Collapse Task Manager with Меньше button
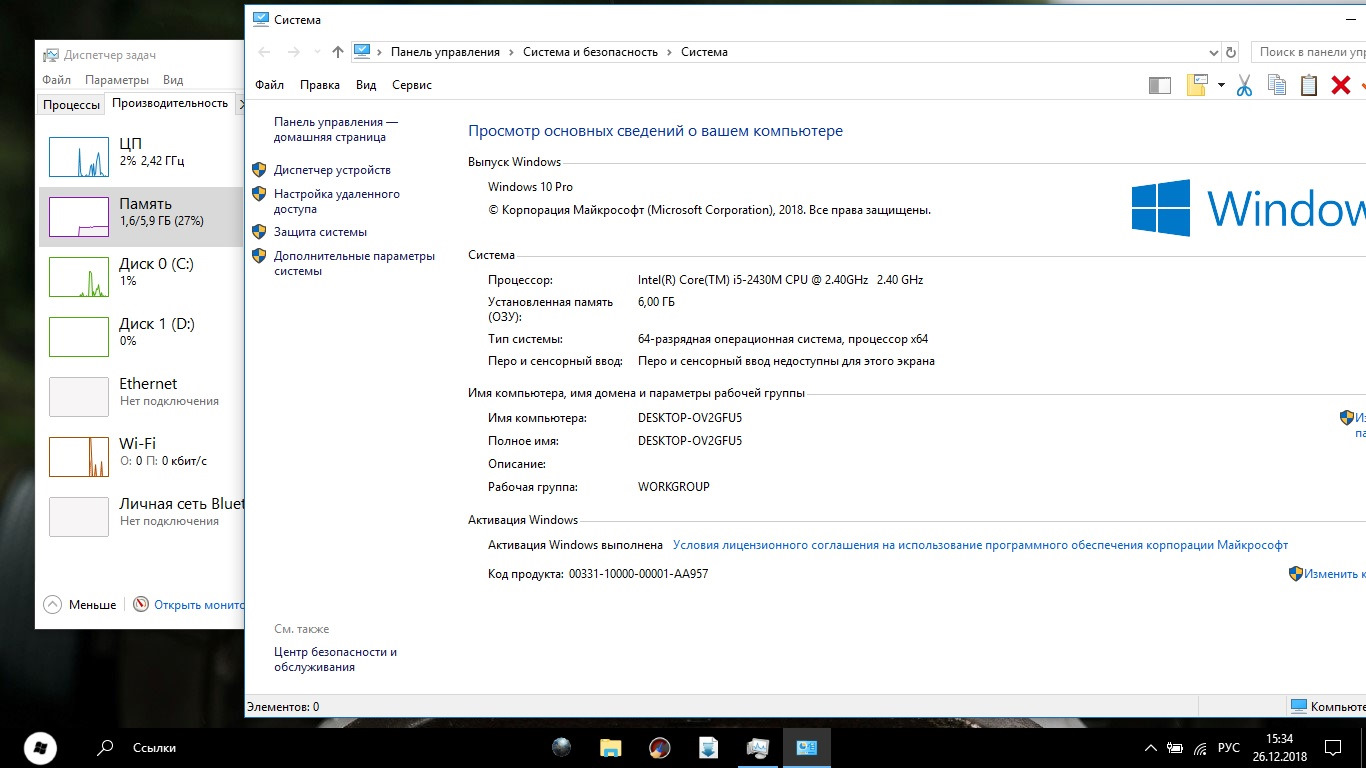The width and height of the screenshot is (1366, 768). click(80, 605)
